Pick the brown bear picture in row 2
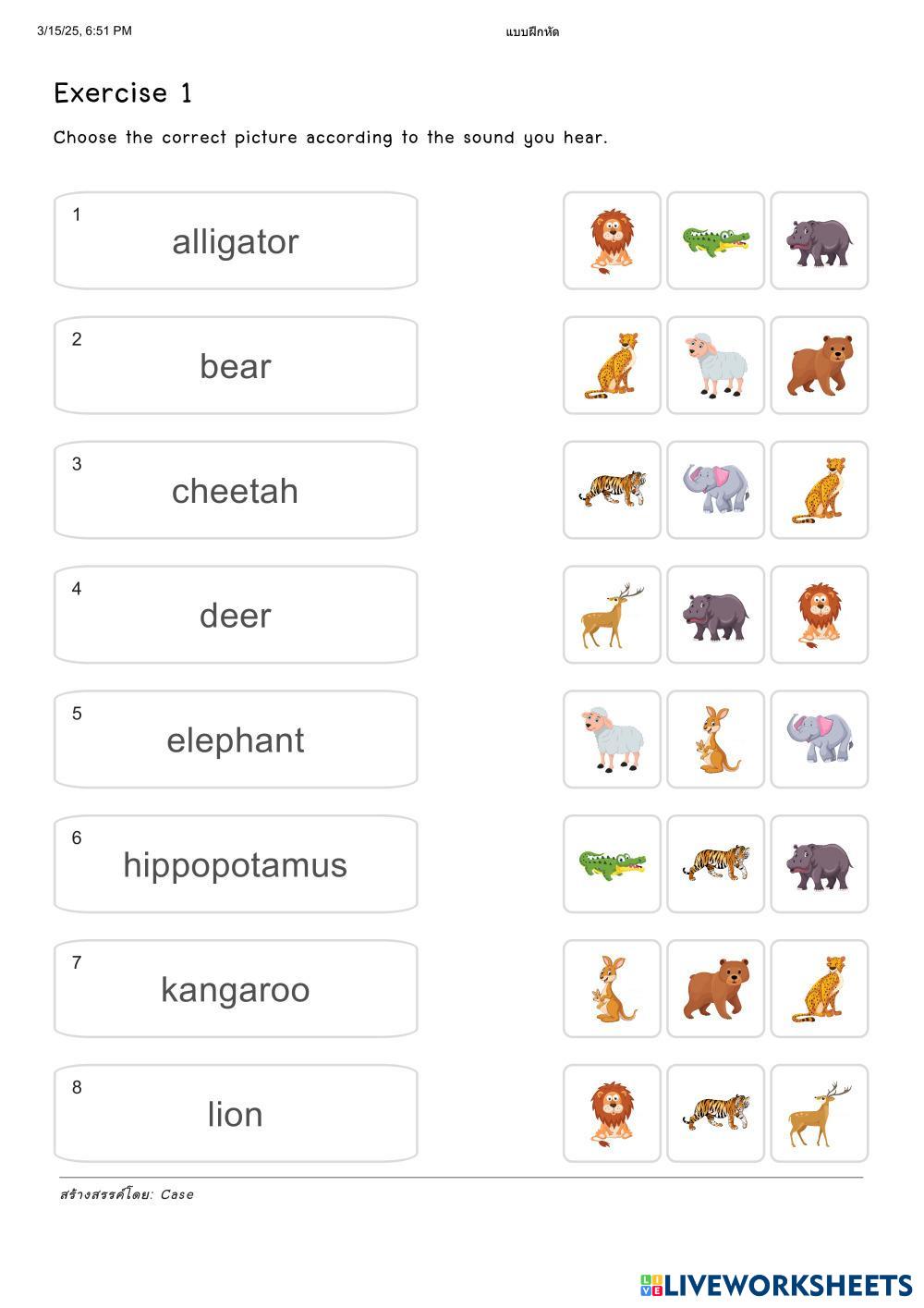924x1308 pixels. pyautogui.click(x=820, y=366)
